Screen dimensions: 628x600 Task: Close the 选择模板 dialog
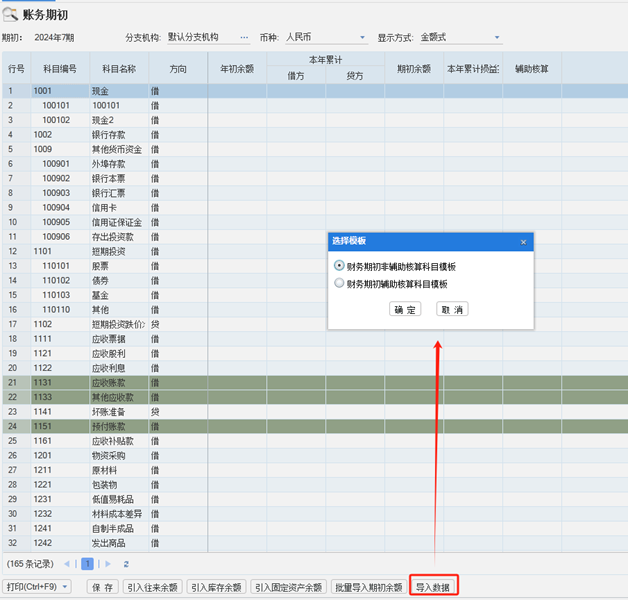click(x=523, y=242)
